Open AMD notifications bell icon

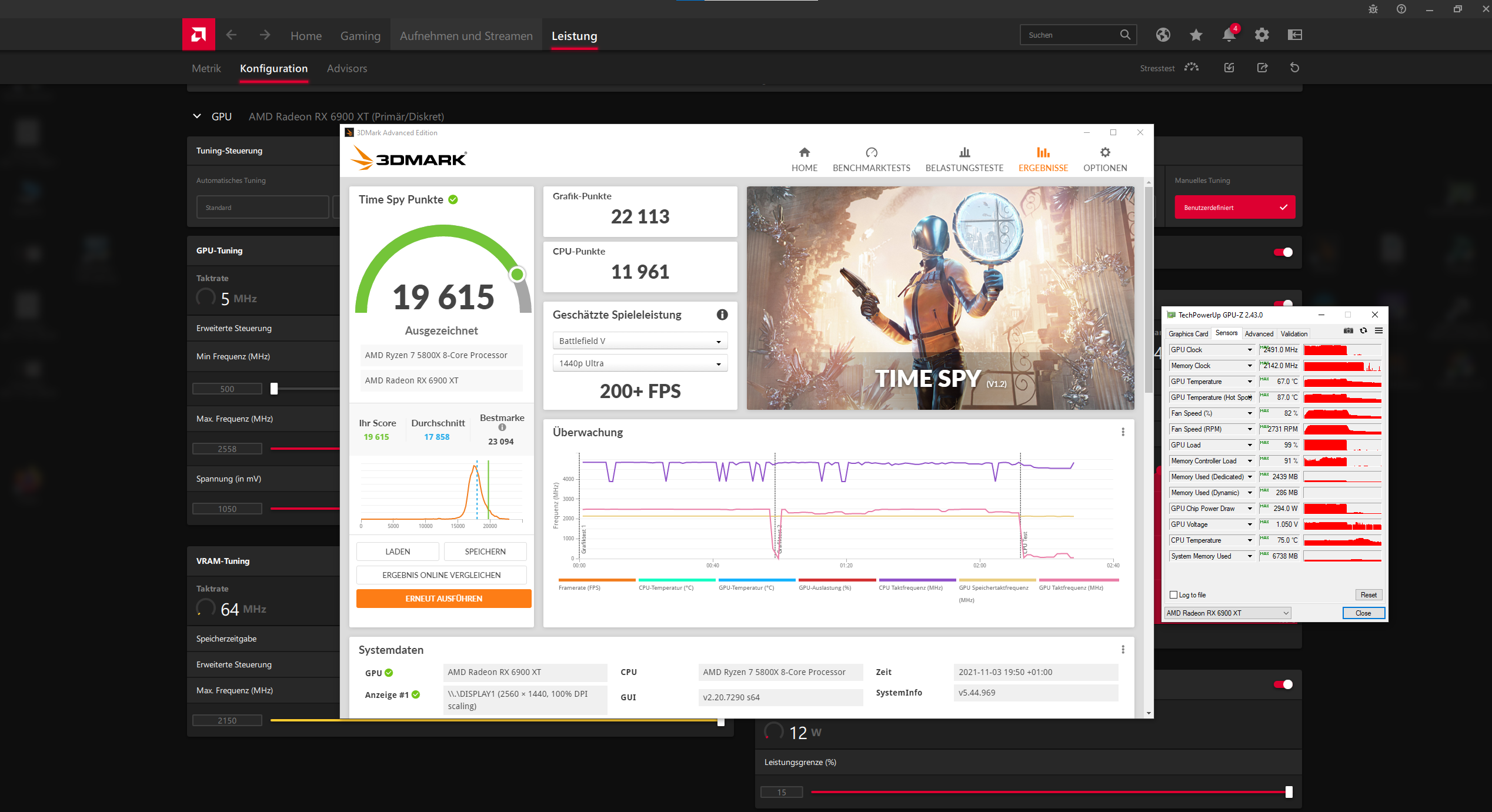tap(1229, 35)
